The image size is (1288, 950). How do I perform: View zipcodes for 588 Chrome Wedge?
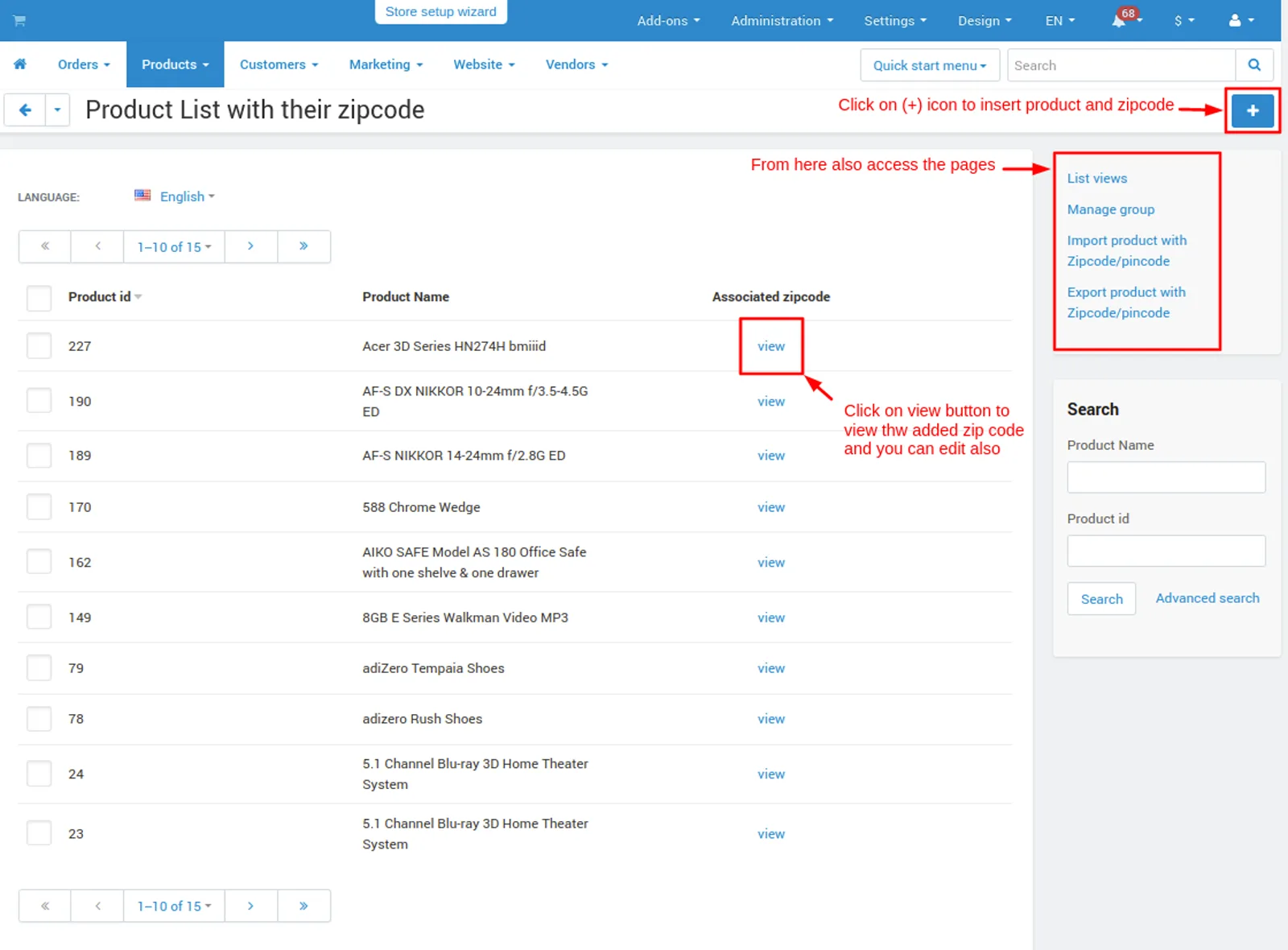click(771, 507)
